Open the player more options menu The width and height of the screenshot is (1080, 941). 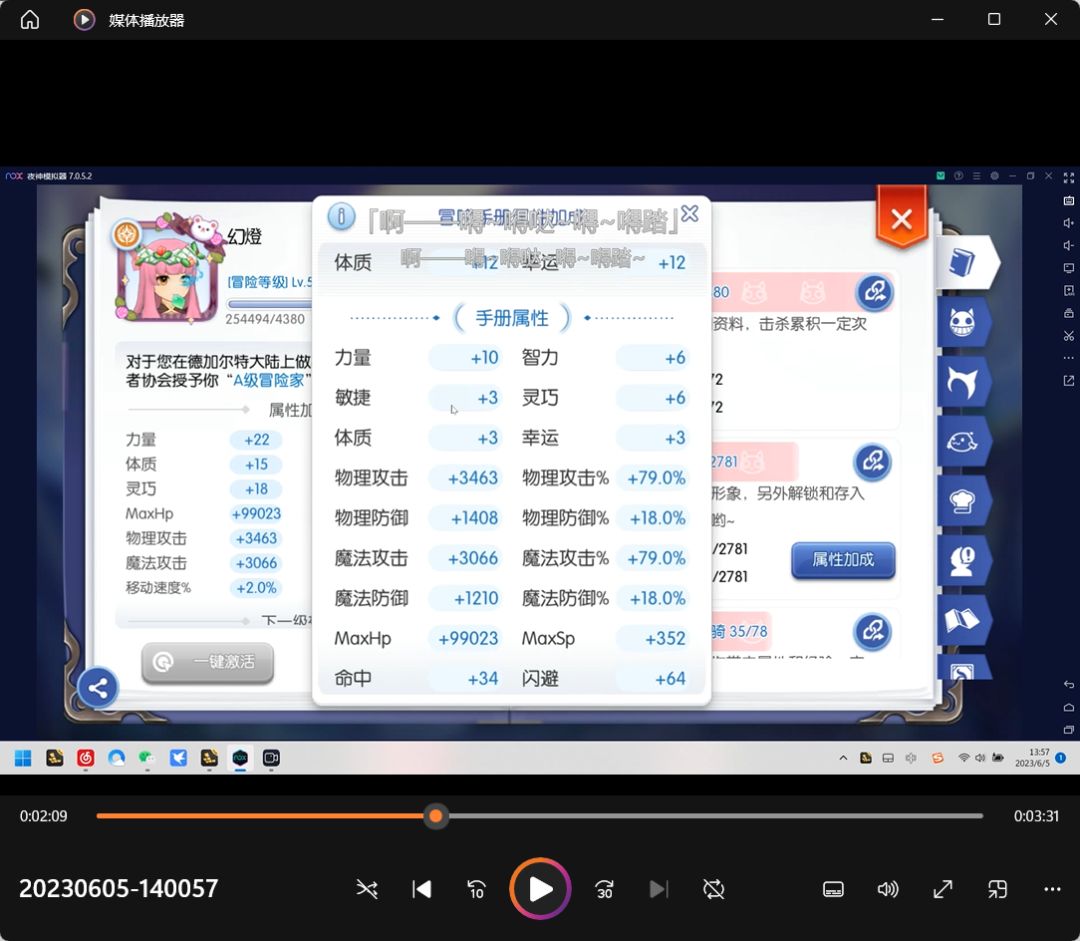coord(1052,889)
